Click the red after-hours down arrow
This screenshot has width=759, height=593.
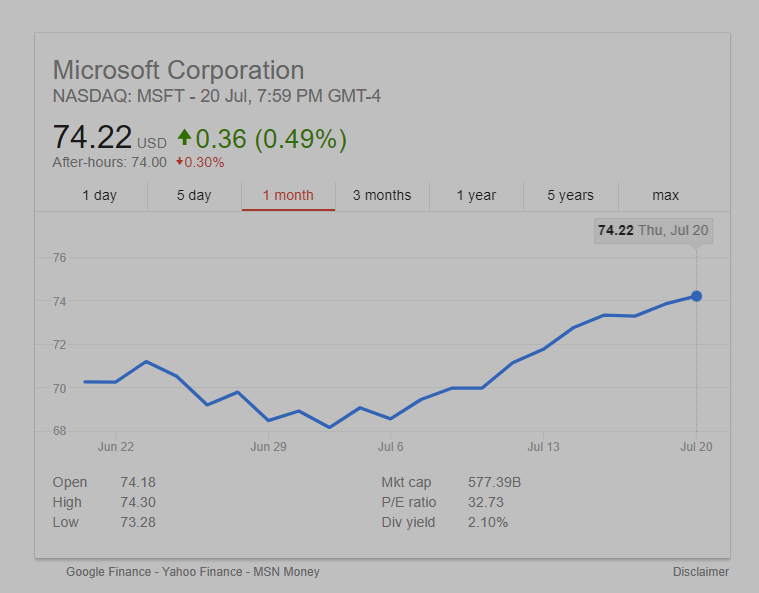(x=179, y=162)
